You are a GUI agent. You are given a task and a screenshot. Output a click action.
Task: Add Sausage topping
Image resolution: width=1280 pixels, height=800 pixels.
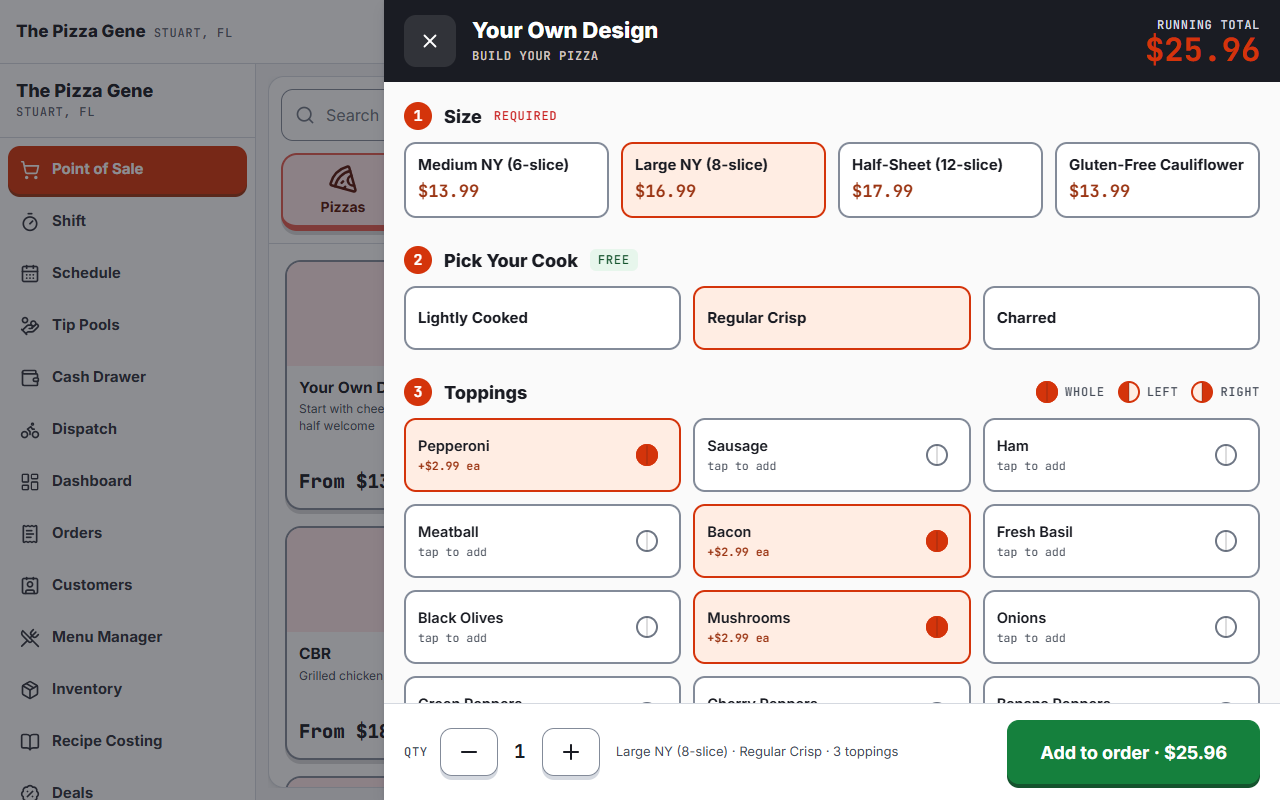832,455
